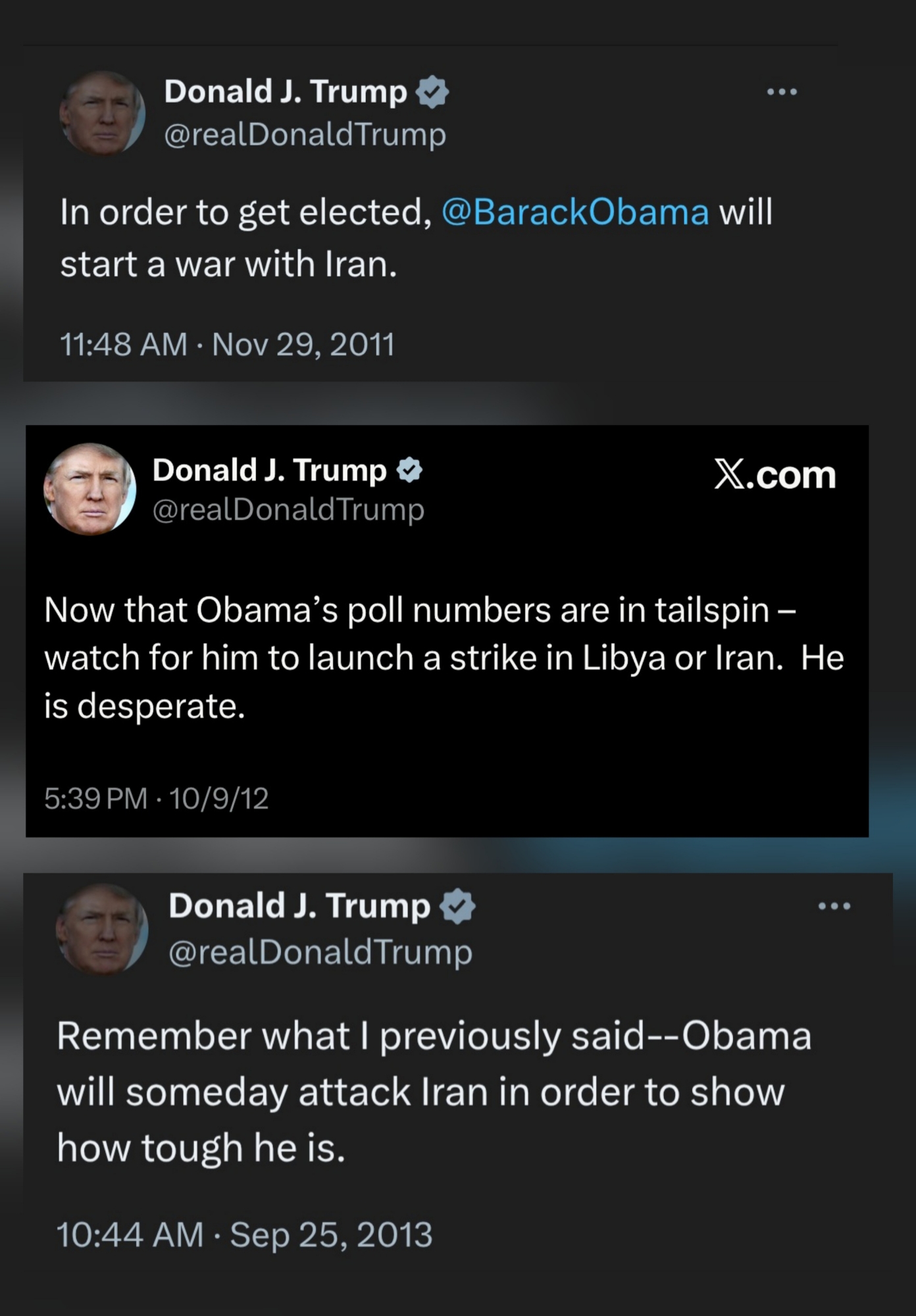Open the 10:44 AM · Sep 25, 2013 timestamp
The width and height of the screenshot is (916, 1316).
tap(245, 1234)
